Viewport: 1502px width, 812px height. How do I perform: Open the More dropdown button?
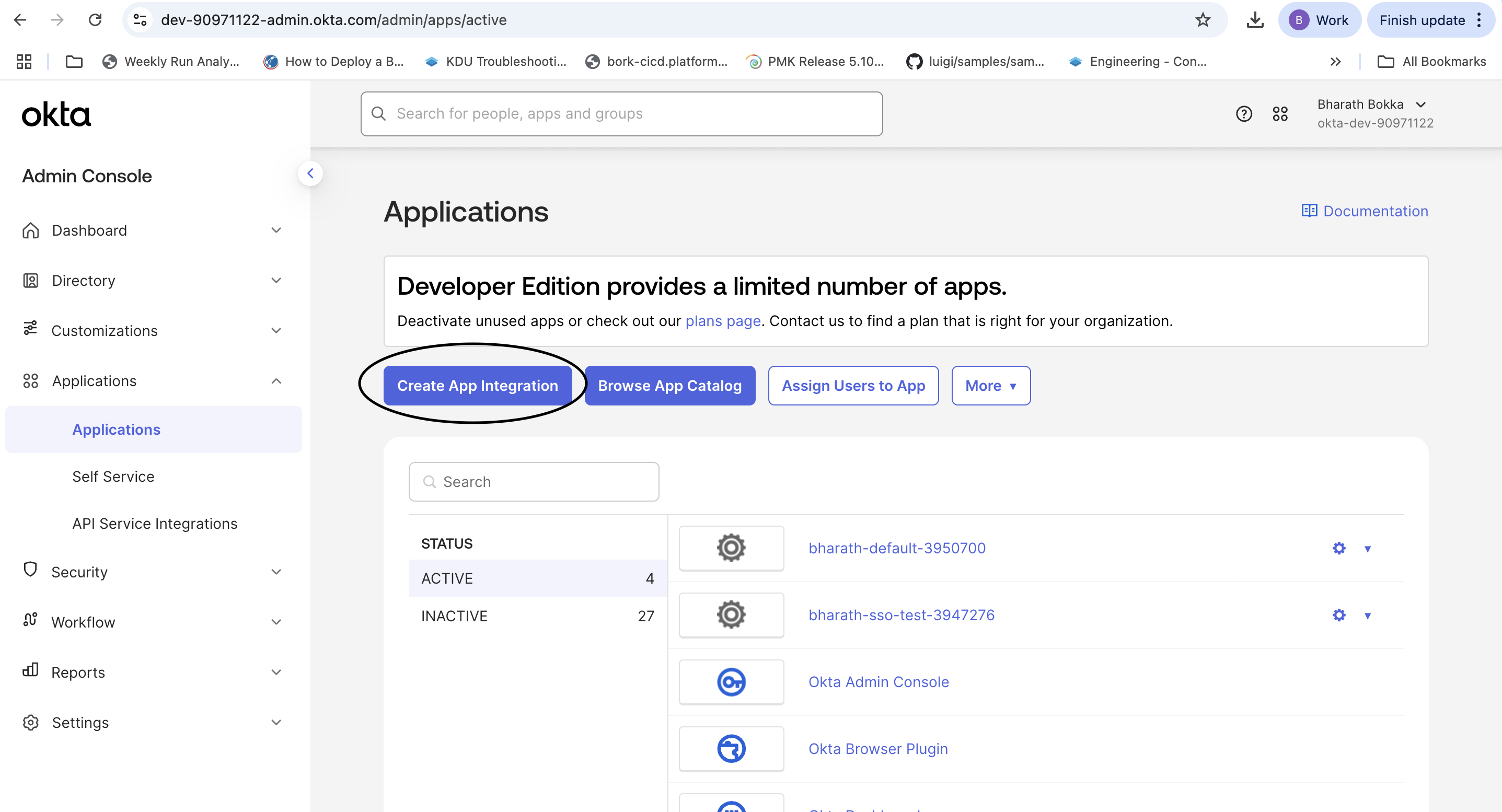(991, 385)
